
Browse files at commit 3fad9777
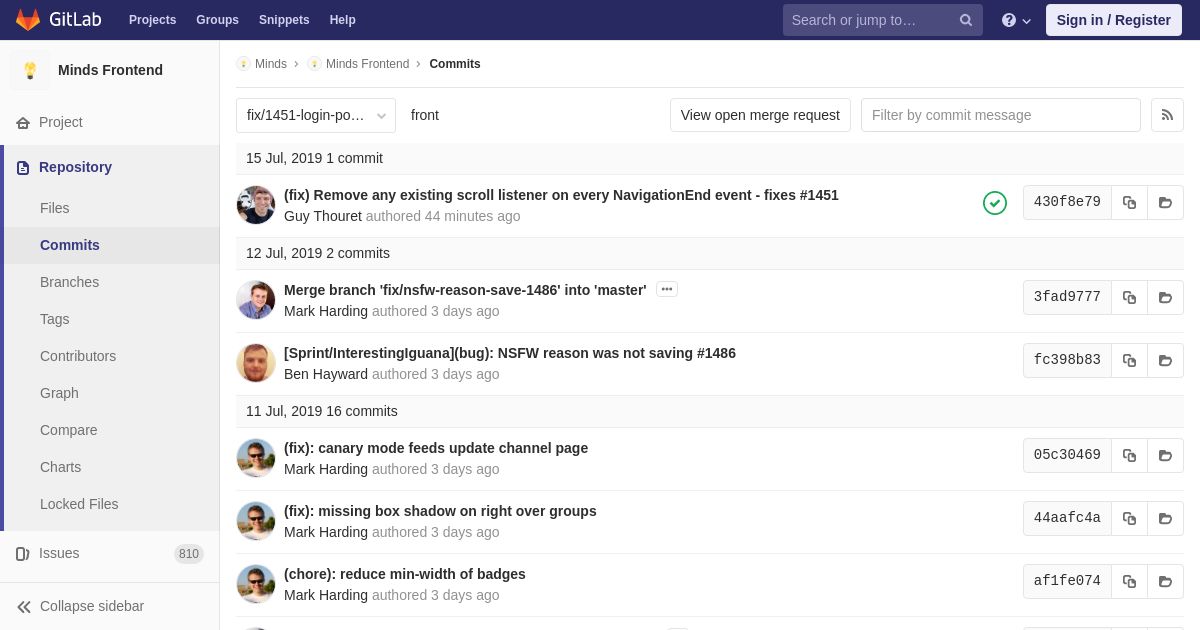coord(1165,297)
